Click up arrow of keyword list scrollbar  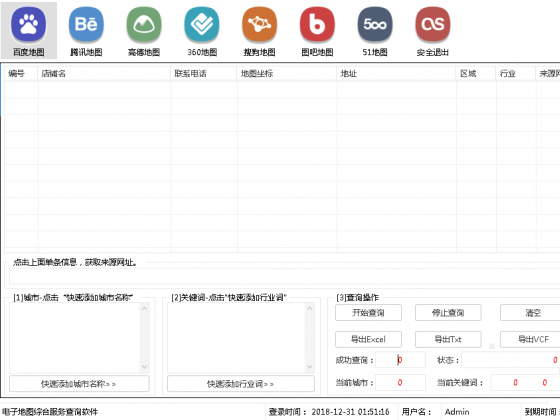[310, 308]
